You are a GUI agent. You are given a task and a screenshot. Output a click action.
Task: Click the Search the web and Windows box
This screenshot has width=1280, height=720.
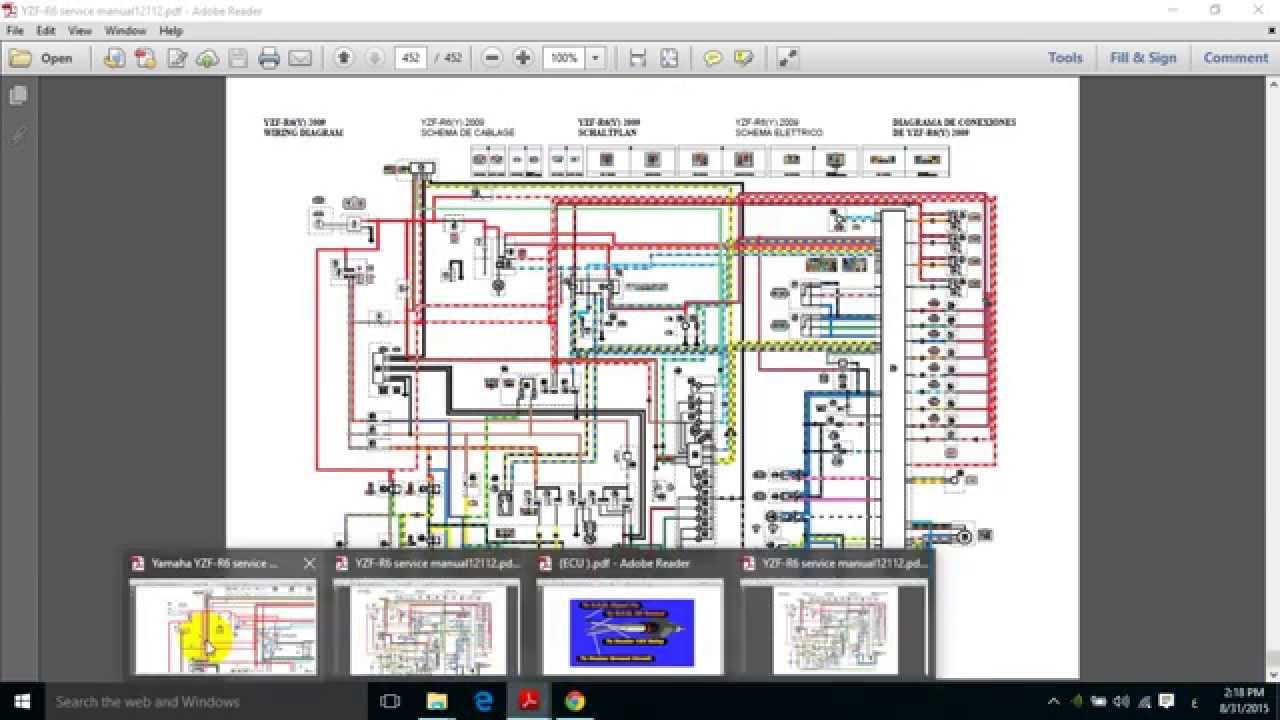tap(207, 701)
